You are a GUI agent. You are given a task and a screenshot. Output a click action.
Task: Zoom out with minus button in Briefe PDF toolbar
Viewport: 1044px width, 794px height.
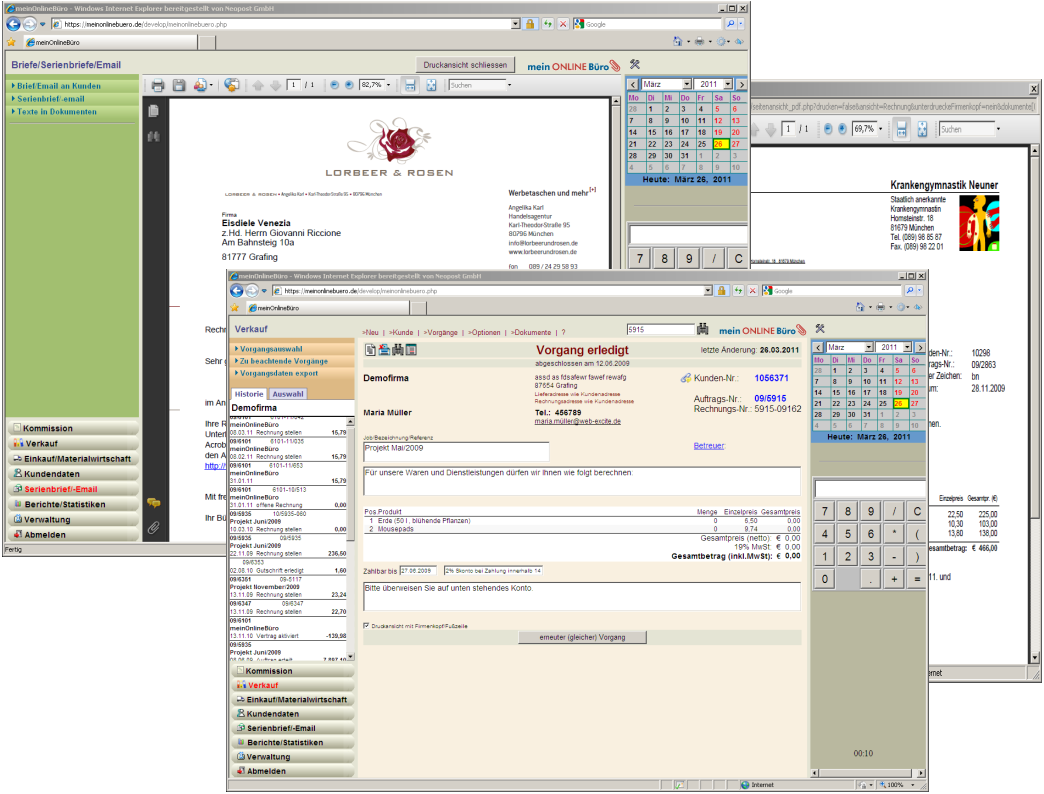point(334,85)
